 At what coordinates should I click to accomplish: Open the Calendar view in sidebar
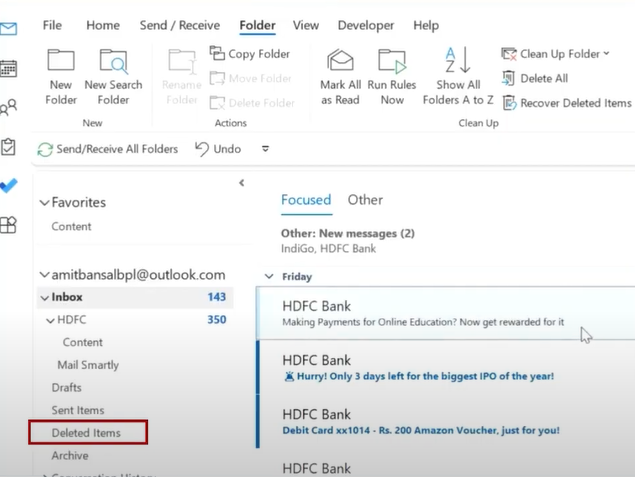pyautogui.click(x=8, y=68)
